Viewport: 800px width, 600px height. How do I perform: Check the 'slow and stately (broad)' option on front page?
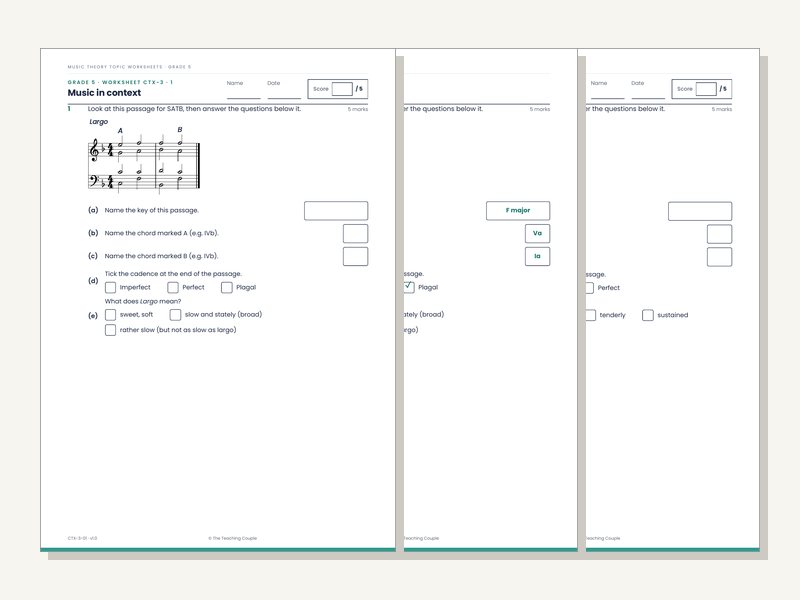[x=175, y=315]
